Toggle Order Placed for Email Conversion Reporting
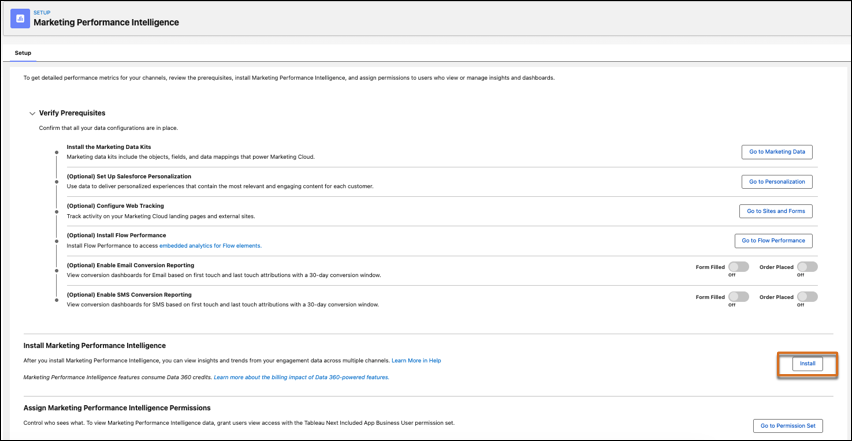This screenshot has height=441, width=852. coord(807,267)
